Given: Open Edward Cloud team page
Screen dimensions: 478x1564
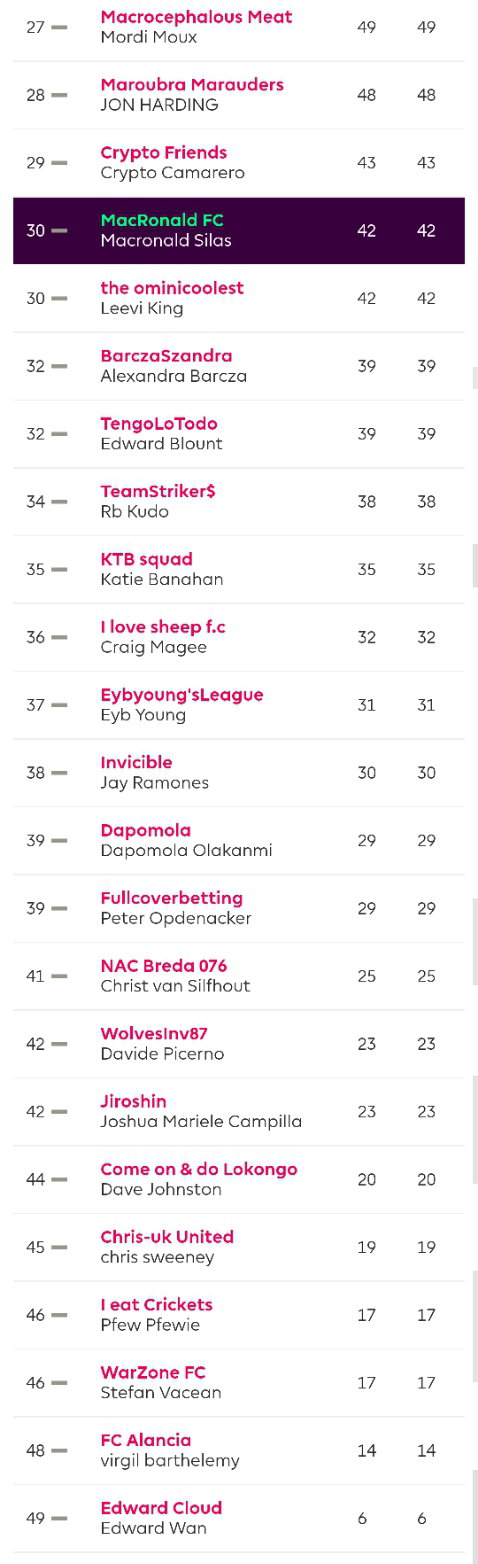Looking at the screenshot, I should pos(161,1508).
